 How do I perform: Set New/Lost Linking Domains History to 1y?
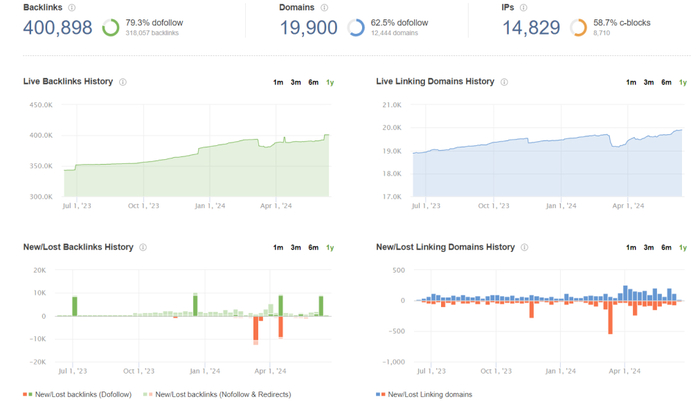point(683,247)
